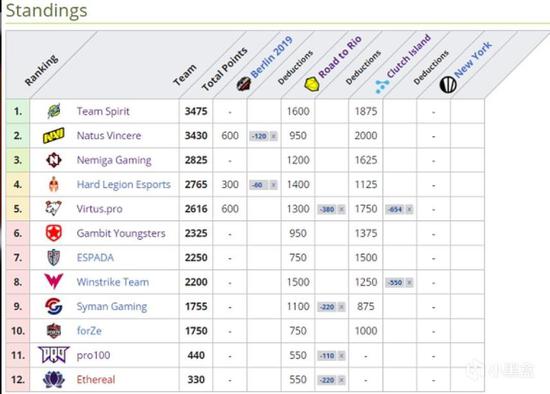
Task: Click the Hard Legion Esports helmet logo
Action: pos(54,185)
